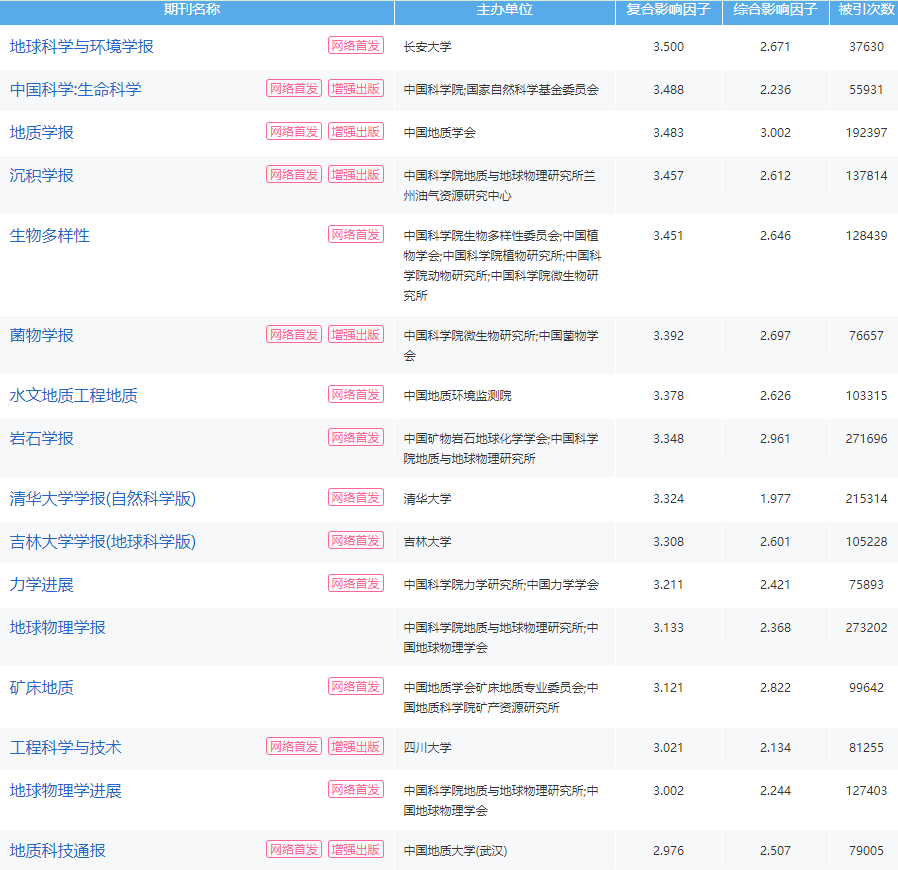Click 网络首发 badge for 中国科学:生命科学

[x=294, y=88]
